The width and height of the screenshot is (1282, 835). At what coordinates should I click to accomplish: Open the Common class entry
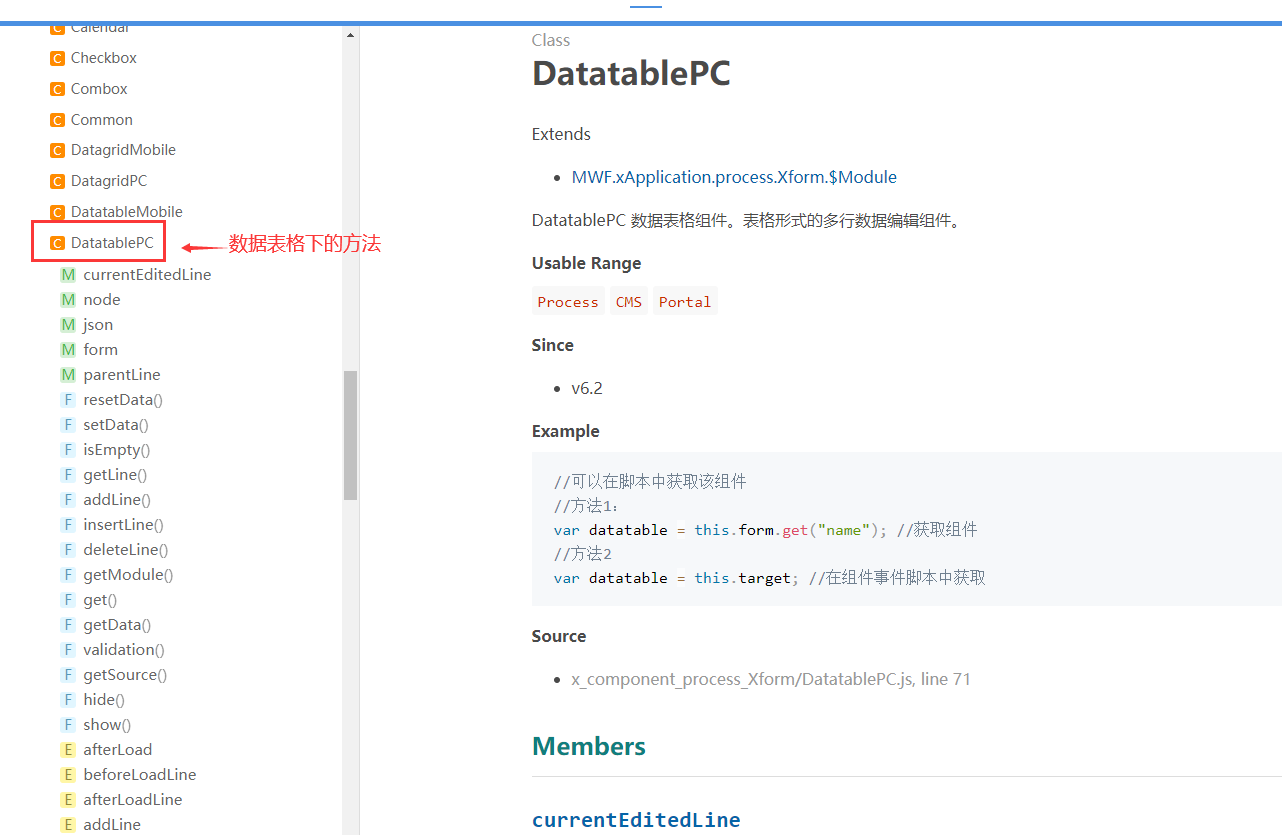coord(101,120)
